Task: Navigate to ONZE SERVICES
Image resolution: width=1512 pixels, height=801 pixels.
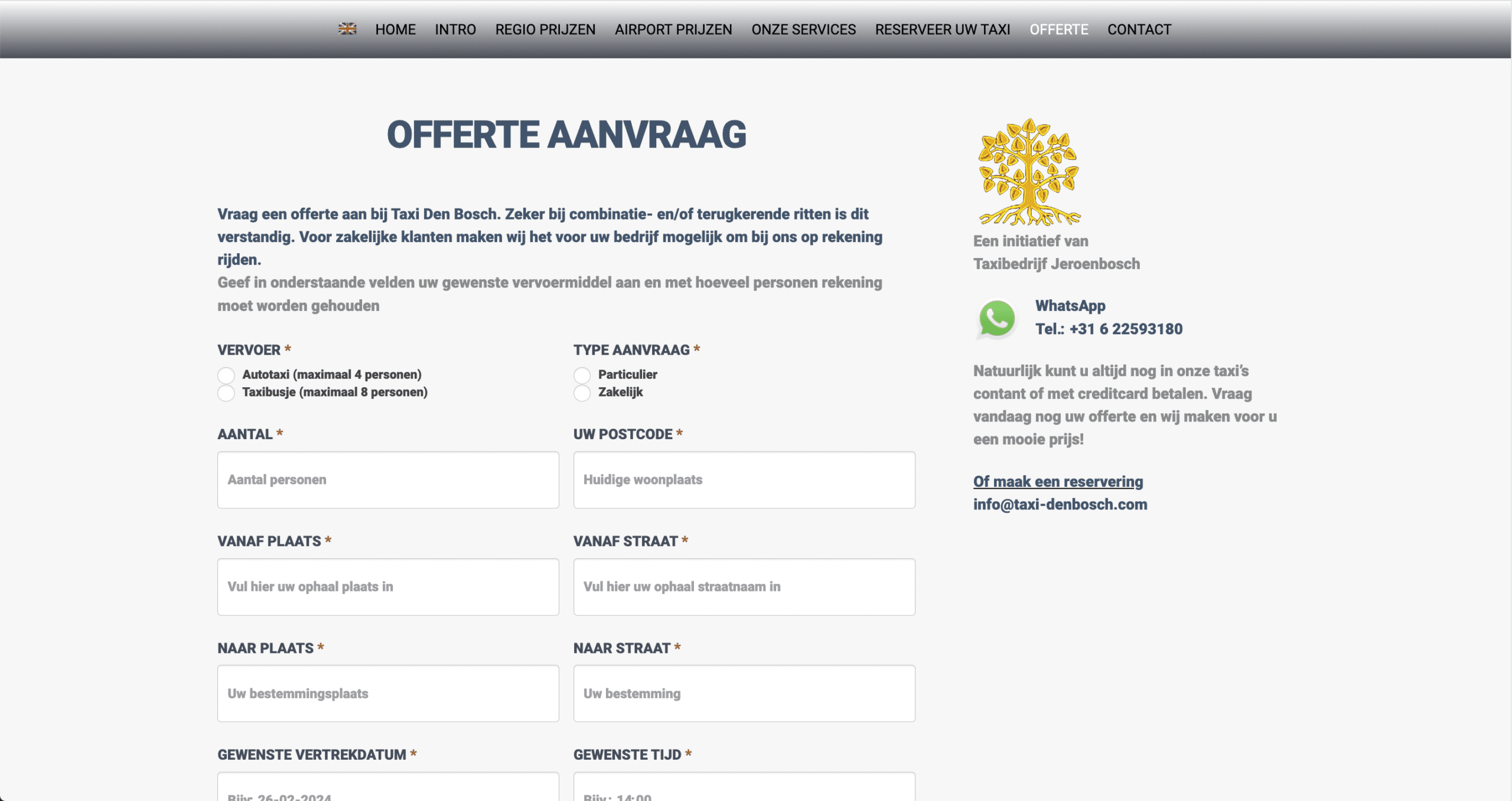Action: [x=803, y=30]
